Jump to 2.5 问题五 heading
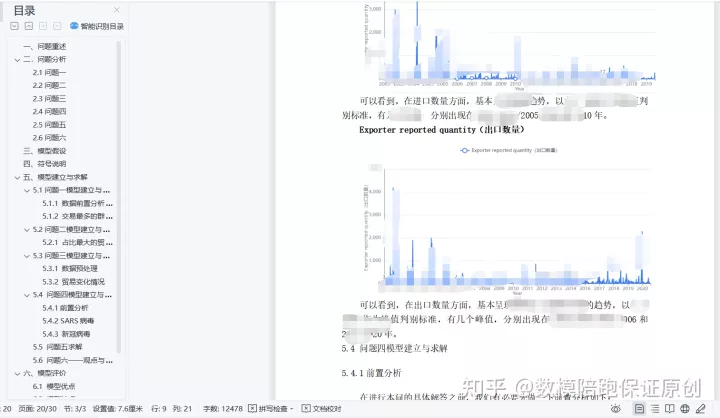Viewport: 720px width, 418px height. tap(49, 125)
